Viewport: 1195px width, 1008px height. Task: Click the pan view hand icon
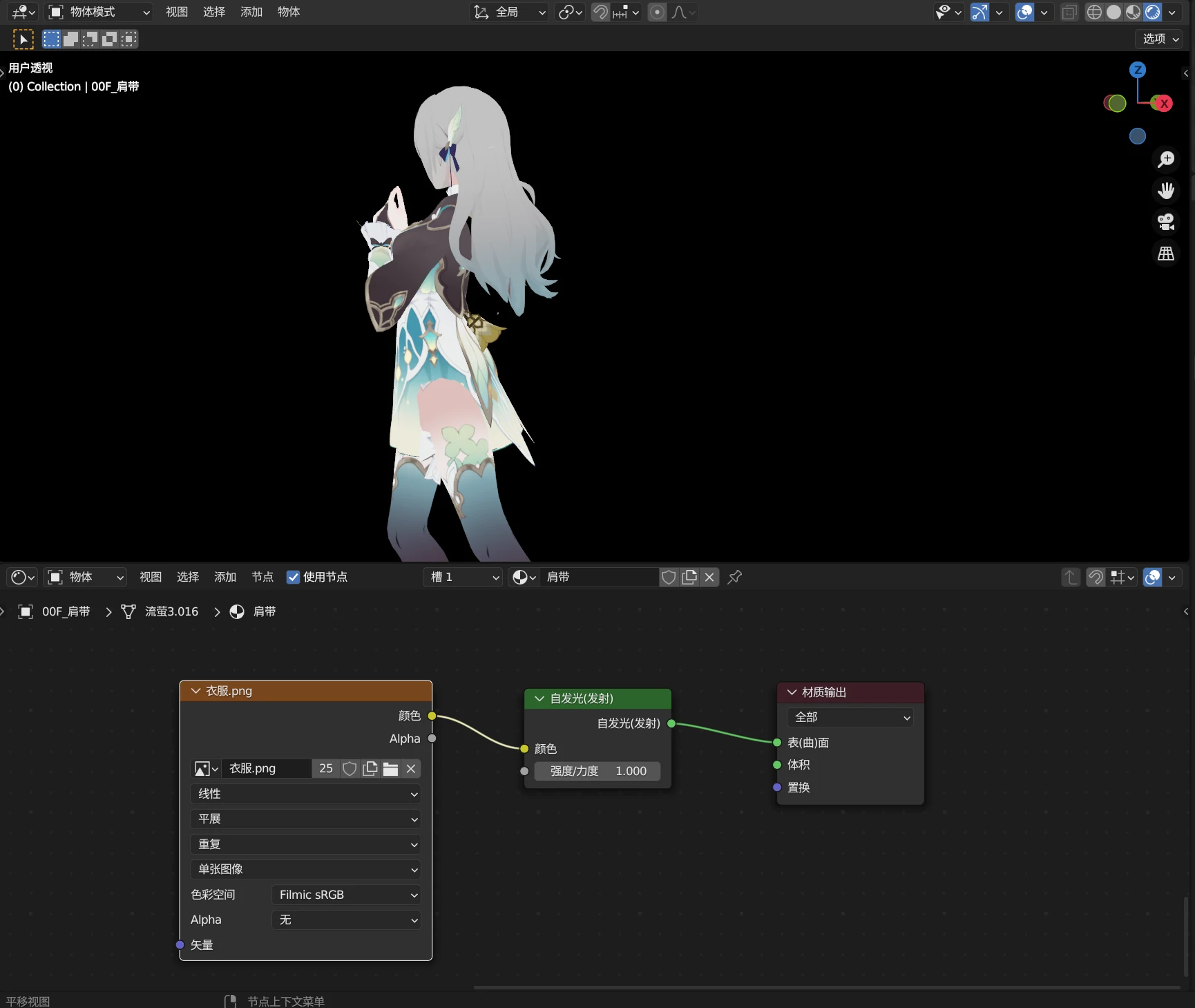pos(1166,191)
